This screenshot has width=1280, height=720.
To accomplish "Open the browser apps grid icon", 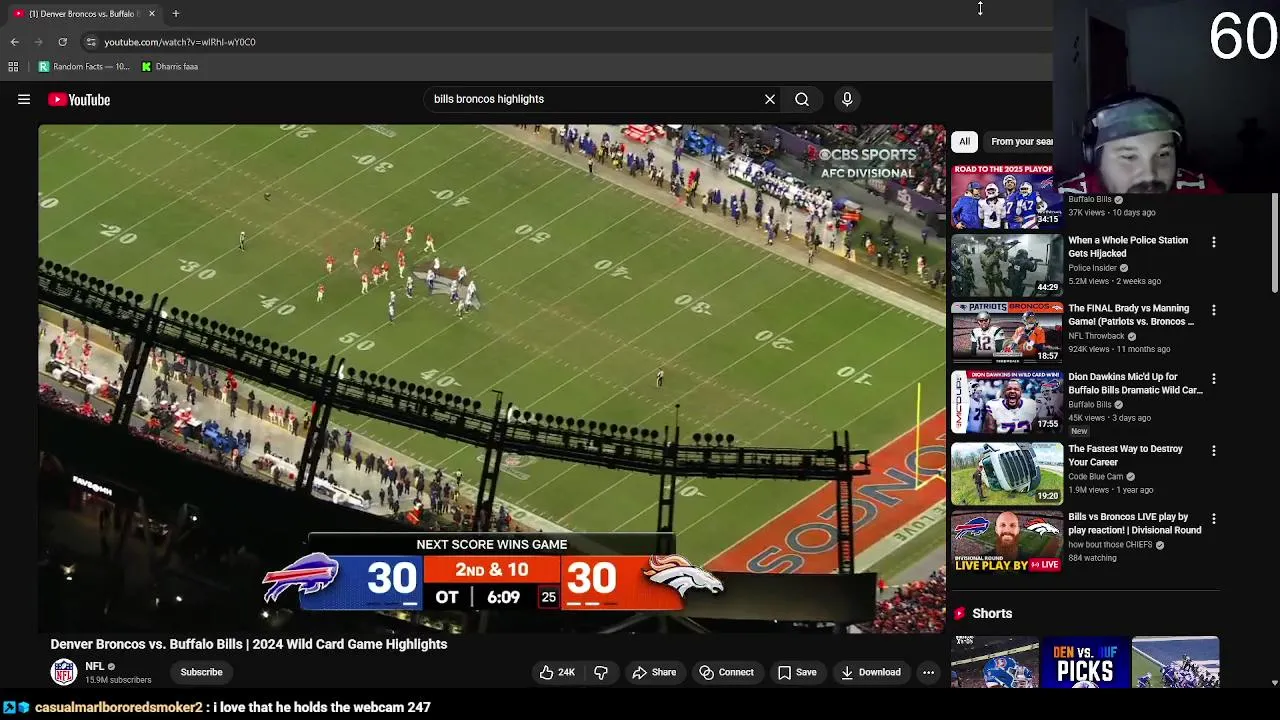I will point(13,67).
